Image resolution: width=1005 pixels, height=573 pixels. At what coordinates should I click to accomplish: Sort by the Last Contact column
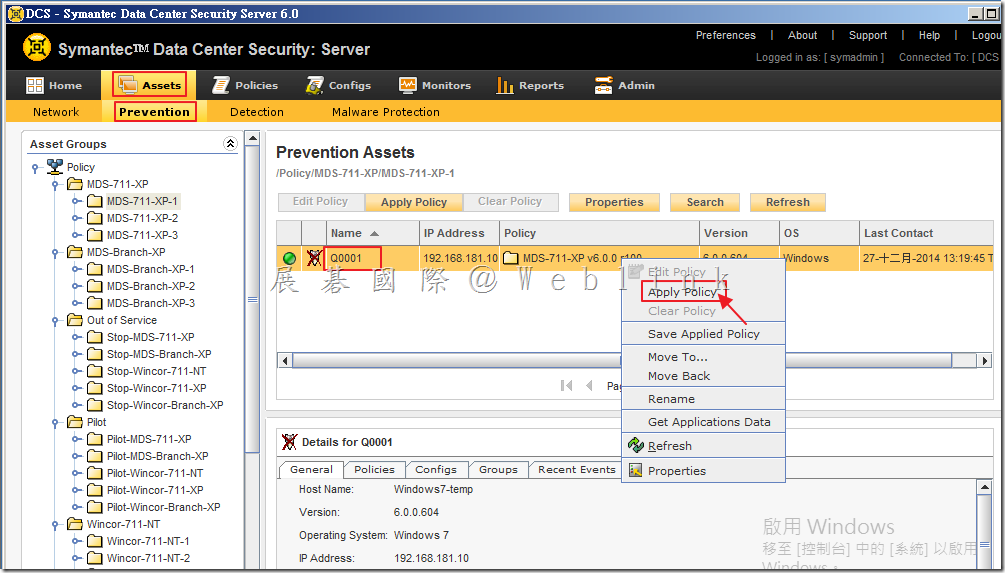[x=926, y=233]
